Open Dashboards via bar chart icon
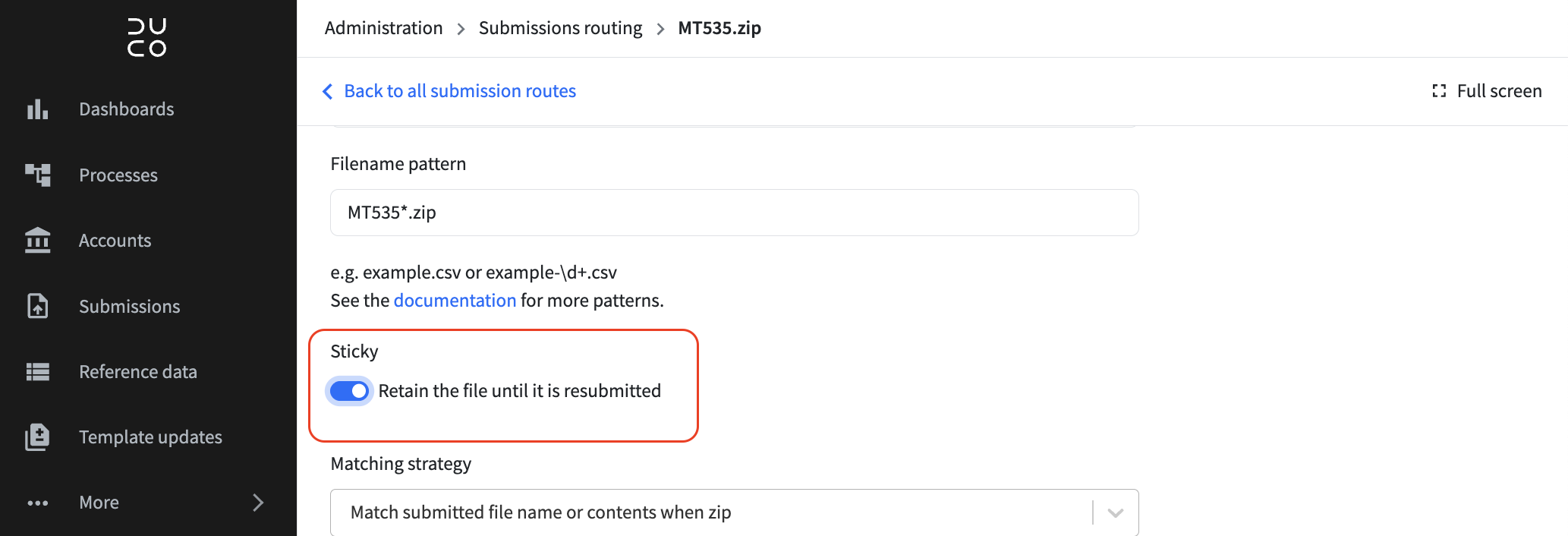Screen dimensions: 1568x536 coord(37,109)
